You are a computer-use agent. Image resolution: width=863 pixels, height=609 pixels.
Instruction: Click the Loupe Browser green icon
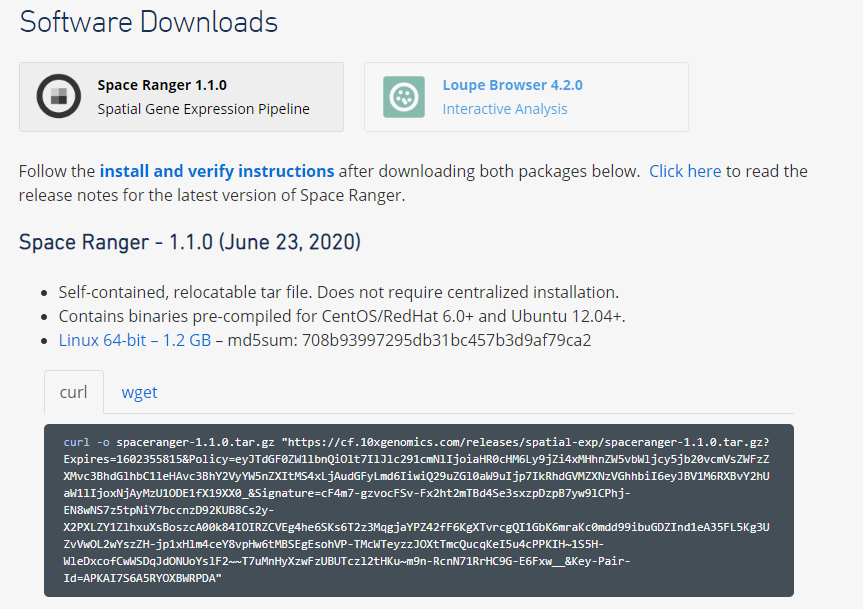(x=404, y=97)
